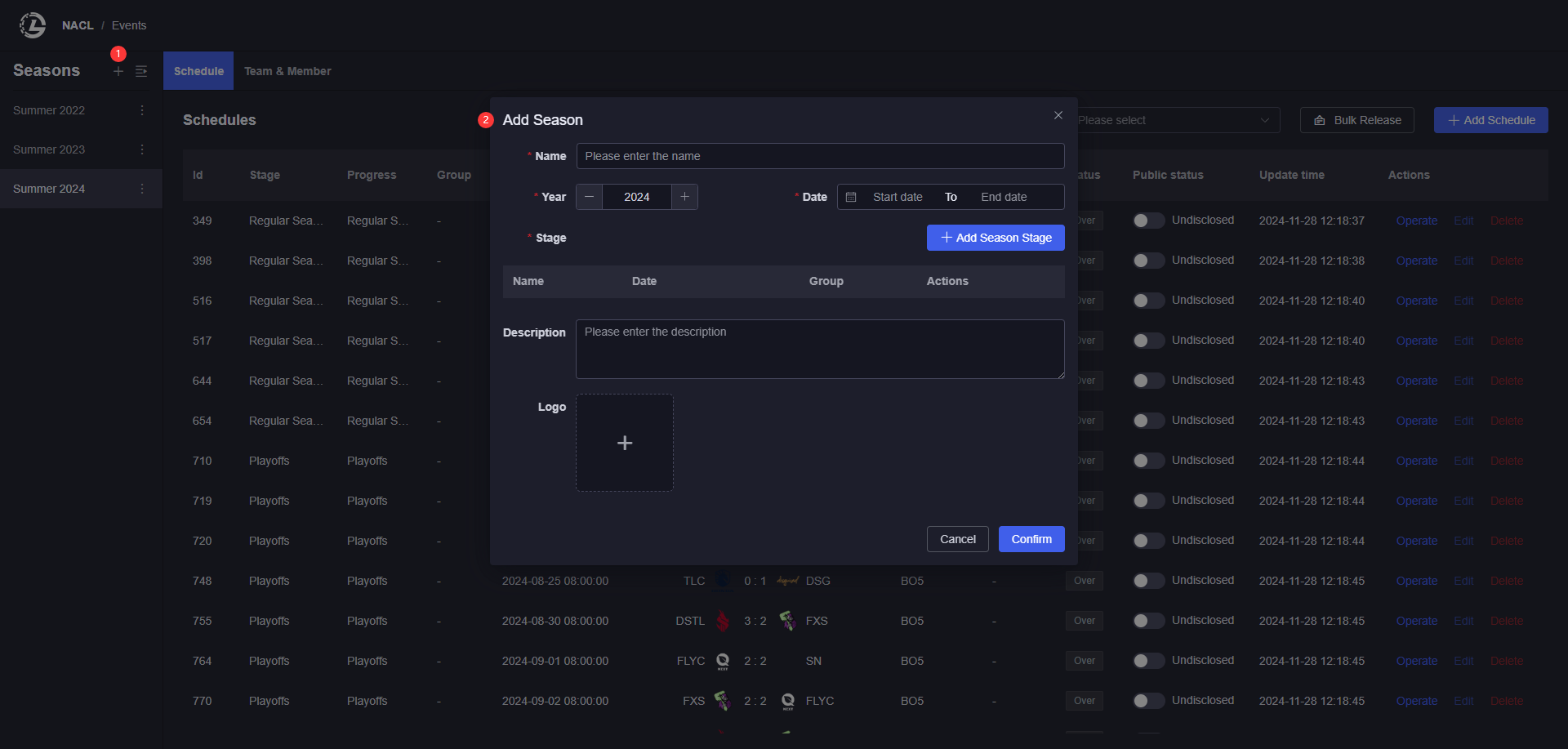Click the logo upload plus box

(x=624, y=443)
